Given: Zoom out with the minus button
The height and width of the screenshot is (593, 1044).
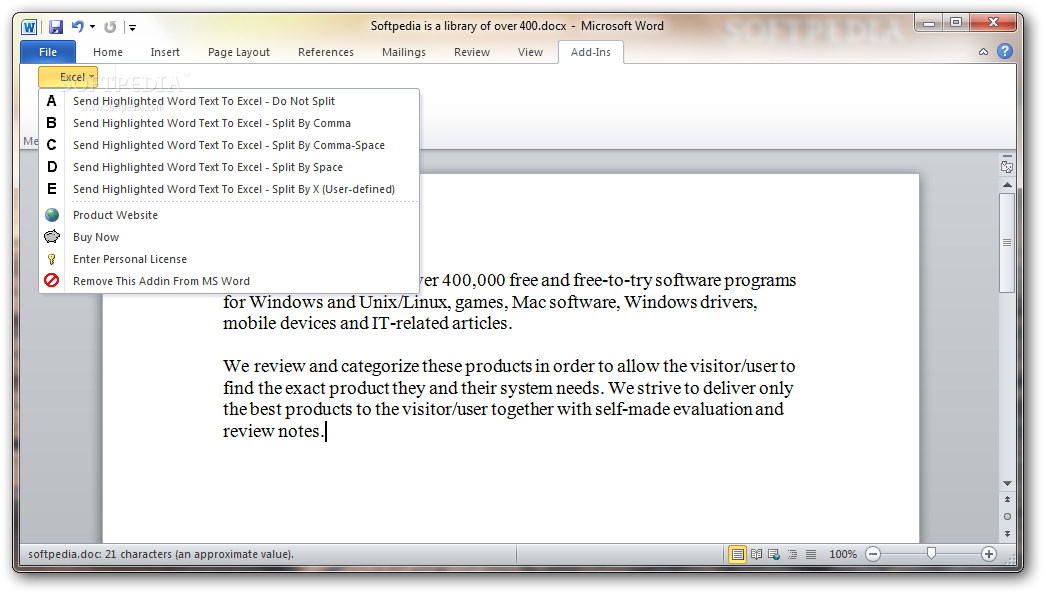Looking at the screenshot, I should point(874,554).
